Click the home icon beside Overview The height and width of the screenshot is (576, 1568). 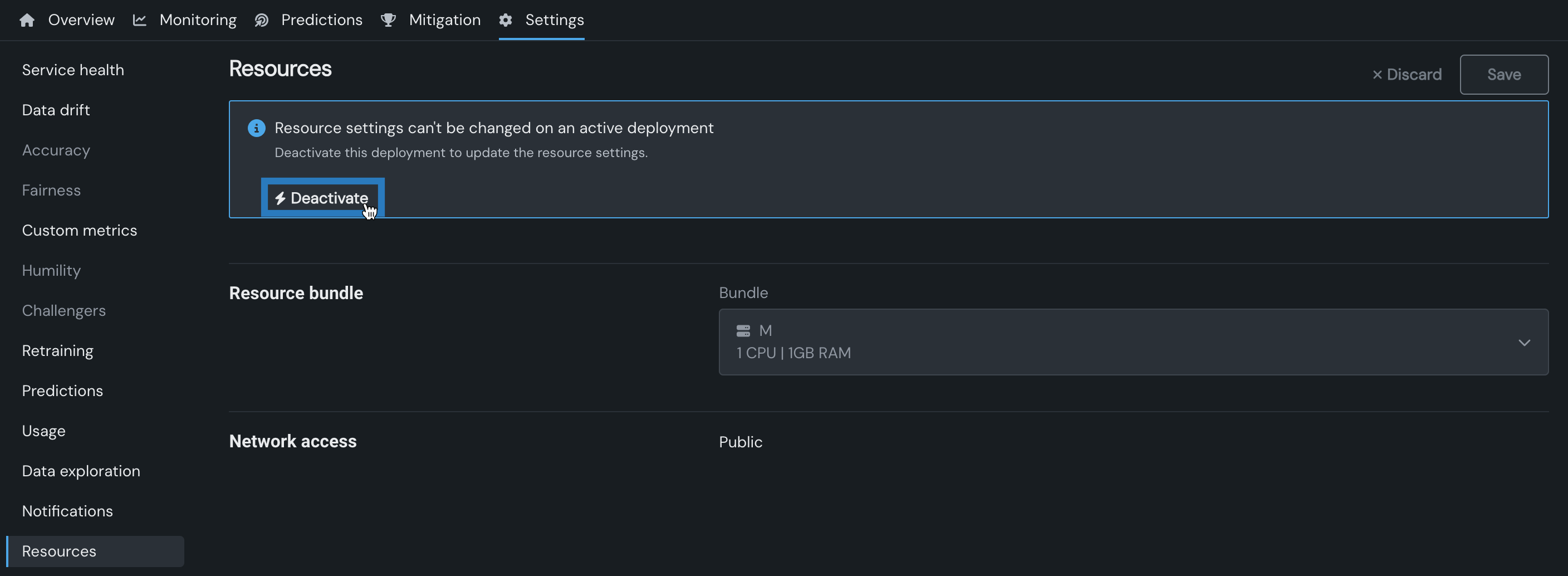[27, 20]
